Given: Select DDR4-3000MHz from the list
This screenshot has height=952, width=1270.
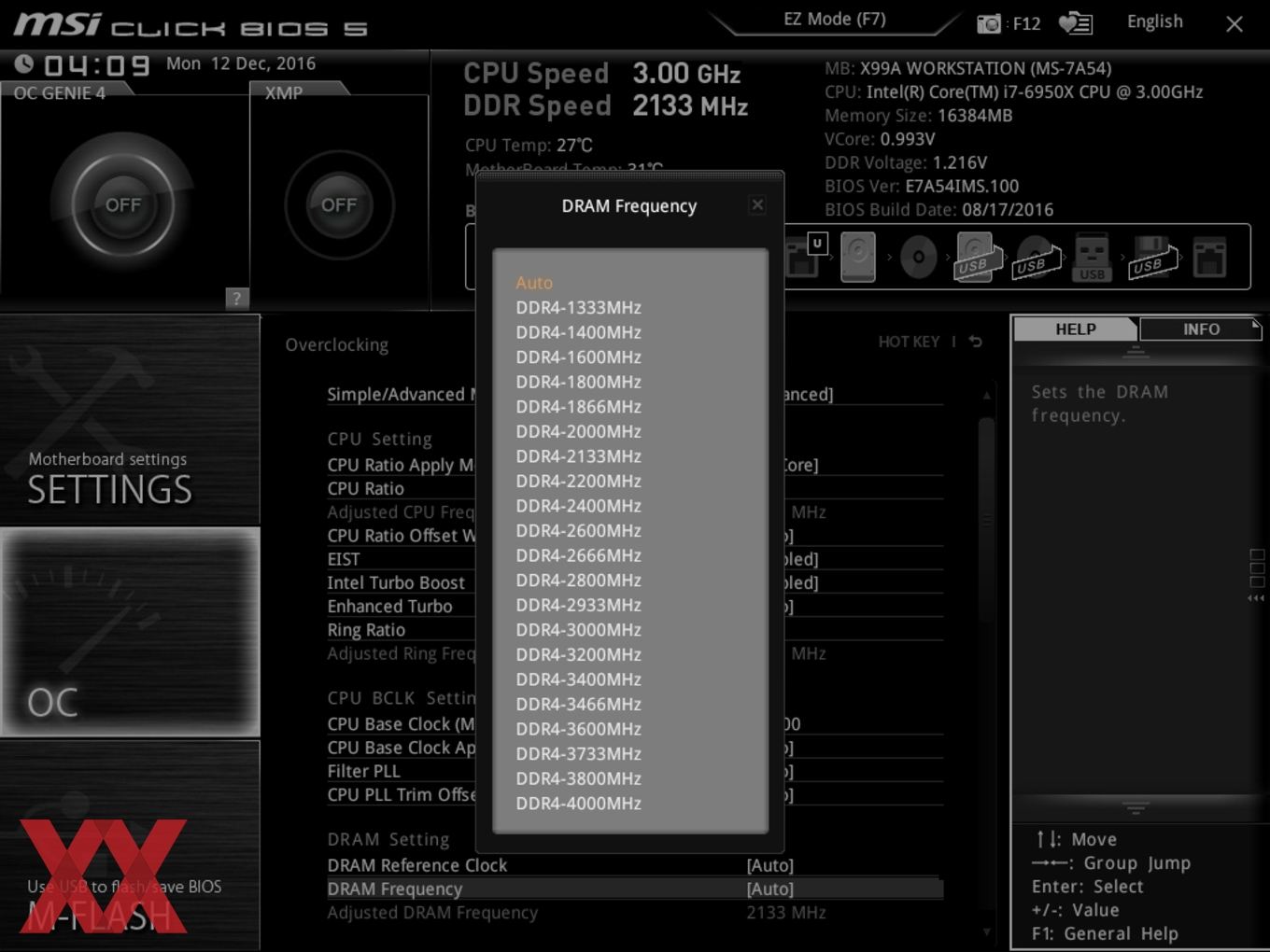Looking at the screenshot, I should pos(579,630).
